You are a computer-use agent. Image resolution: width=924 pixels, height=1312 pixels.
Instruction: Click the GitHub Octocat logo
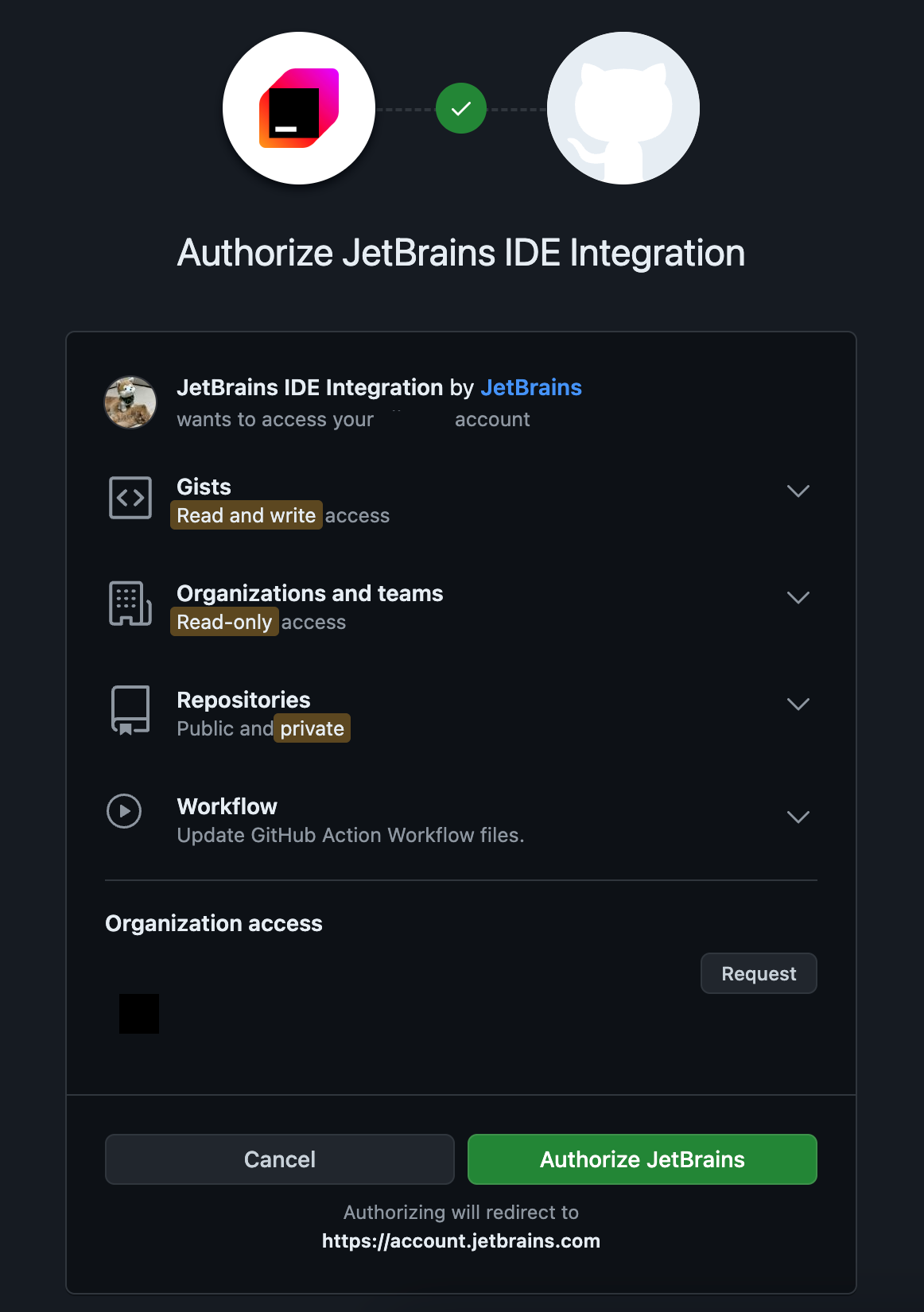(623, 108)
